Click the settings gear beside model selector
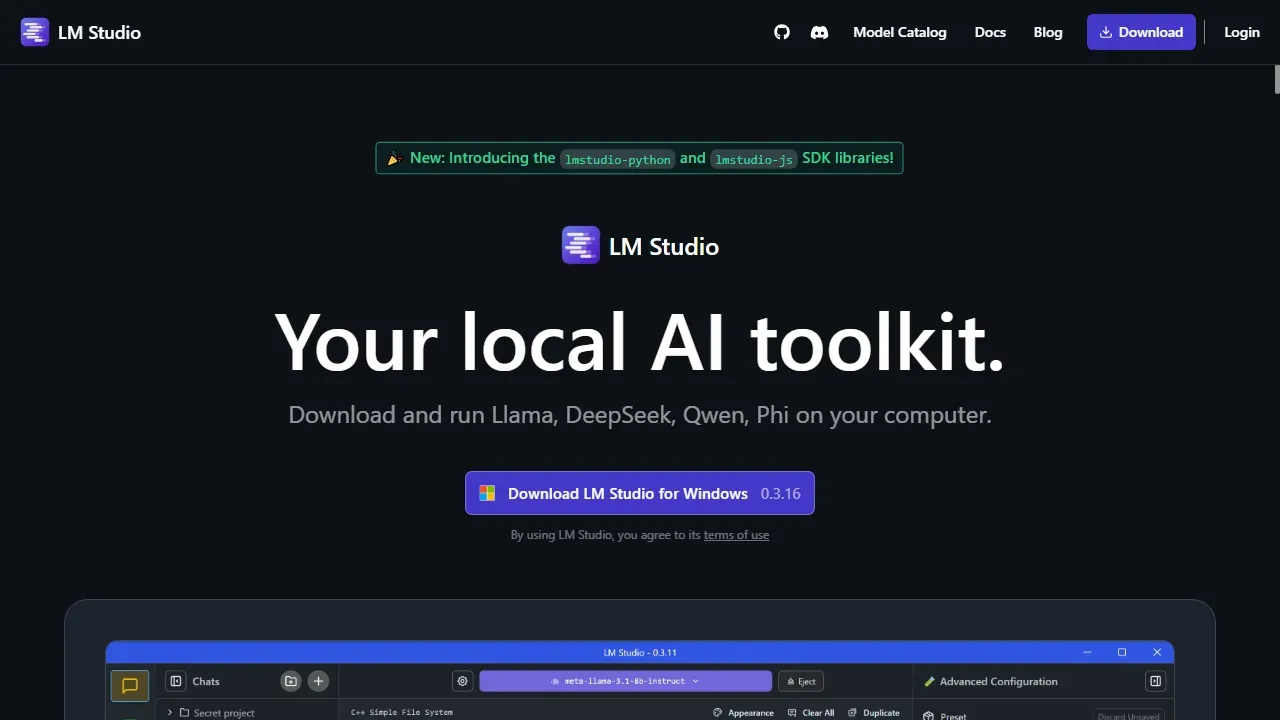Image resolution: width=1280 pixels, height=720 pixels. point(463,681)
